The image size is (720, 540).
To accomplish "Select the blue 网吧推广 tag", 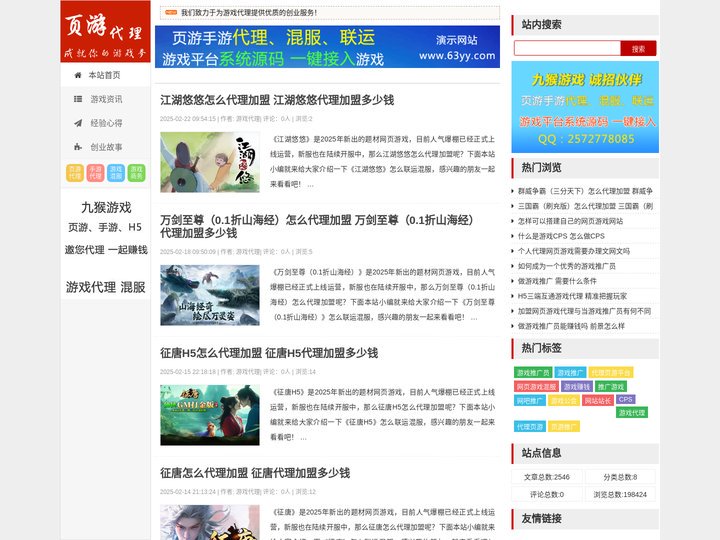I will point(529,401).
